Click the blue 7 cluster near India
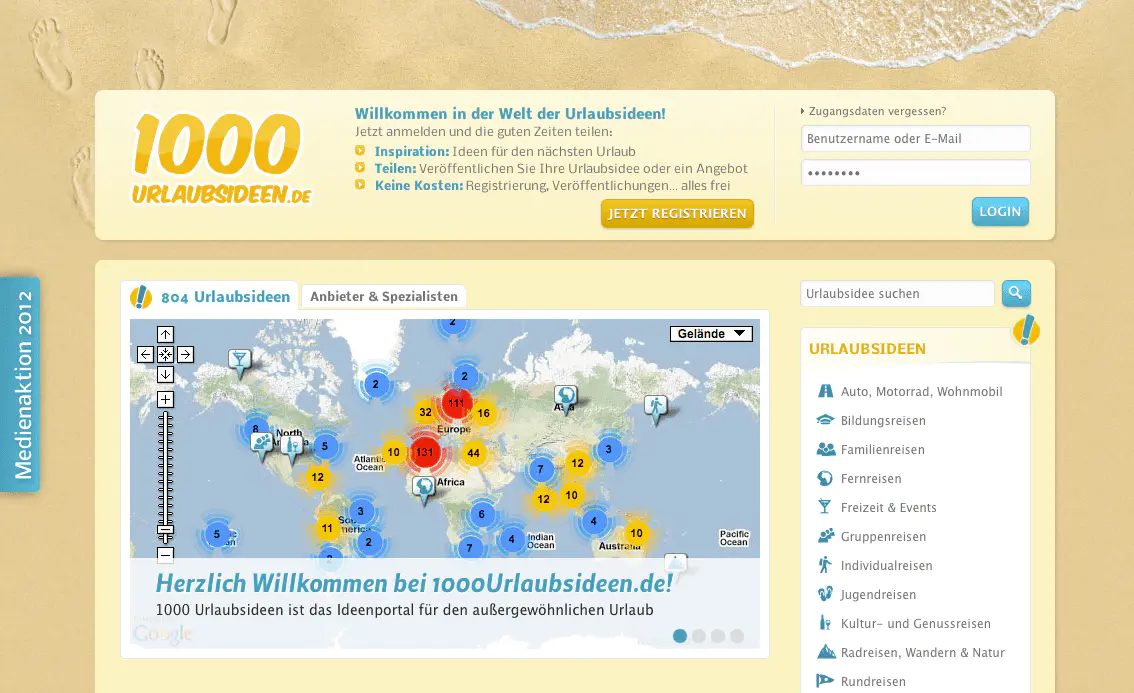This screenshot has width=1134, height=693. (x=540, y=469)
